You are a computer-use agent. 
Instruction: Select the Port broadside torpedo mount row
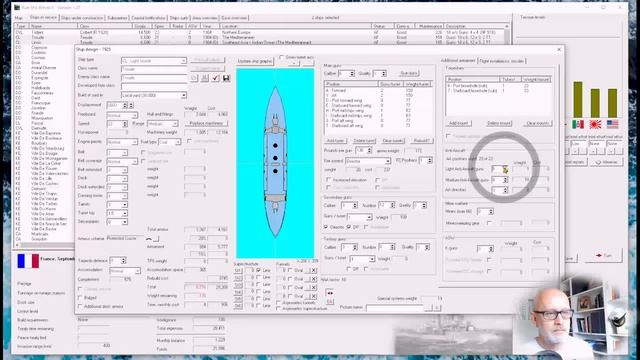pyautogui.click(x=498, y=86)
